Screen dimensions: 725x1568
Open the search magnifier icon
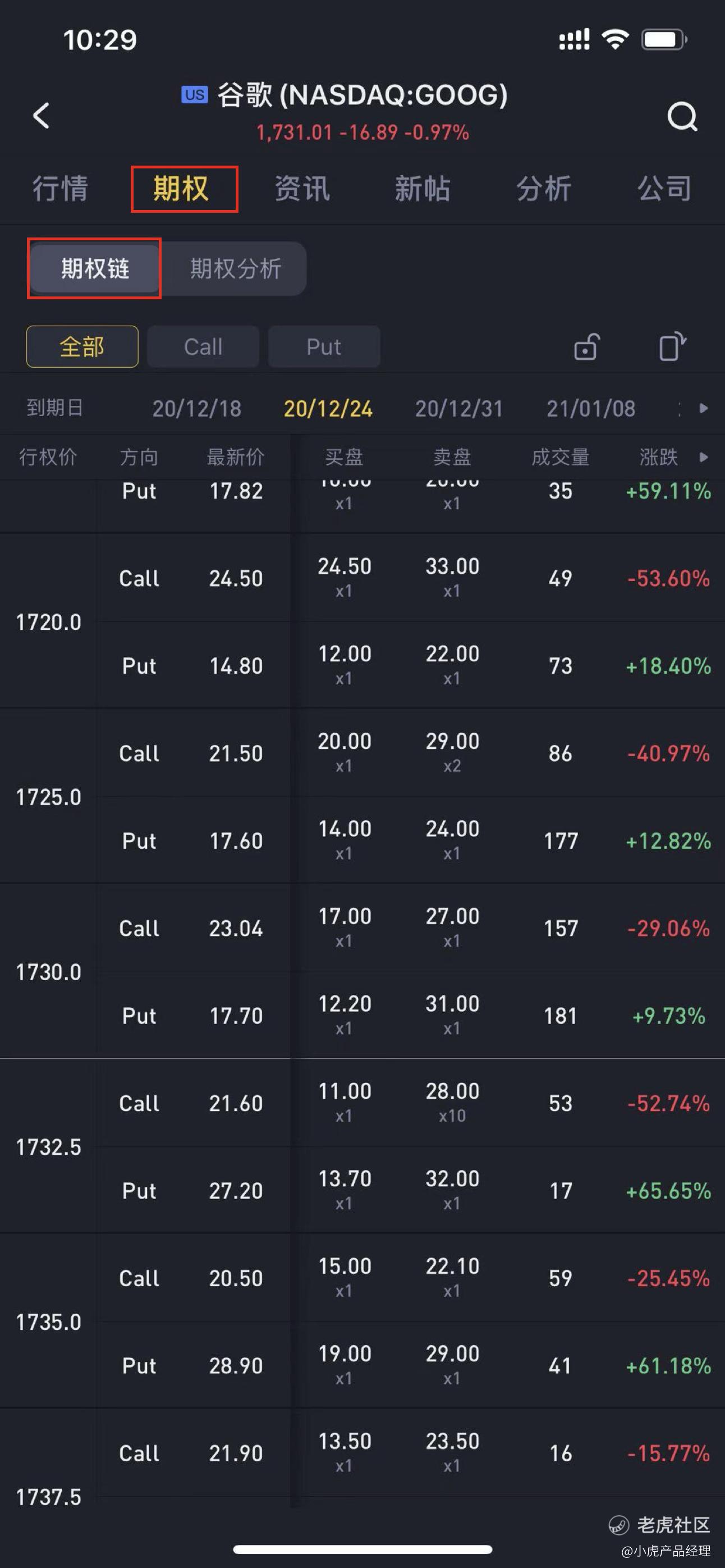[681, 116]
